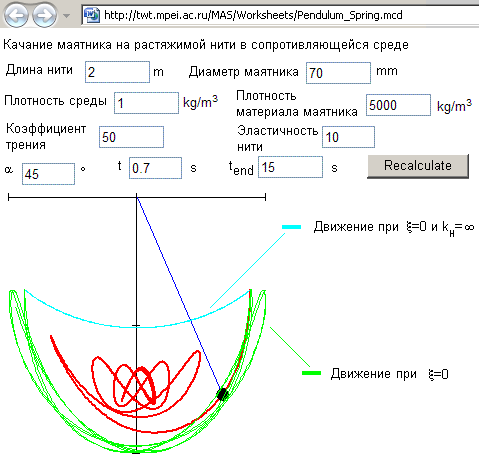Click the green legend color marker
Screen dimensions: 479x465
311,373
